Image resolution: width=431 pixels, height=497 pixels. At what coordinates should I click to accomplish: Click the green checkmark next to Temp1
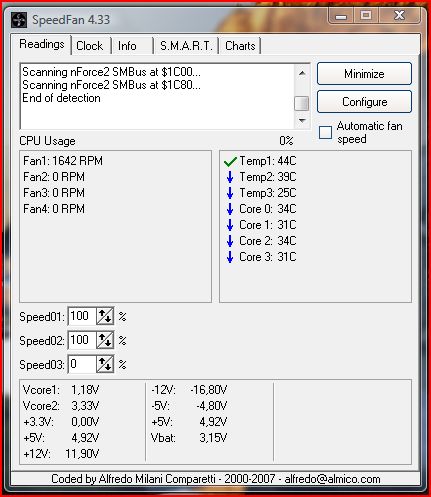click(x=230, y=162)
